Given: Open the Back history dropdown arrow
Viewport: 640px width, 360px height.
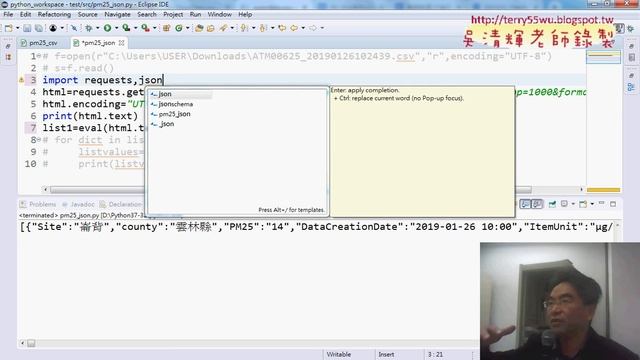Looking at the screenshot, I should [x=303, y=28].
